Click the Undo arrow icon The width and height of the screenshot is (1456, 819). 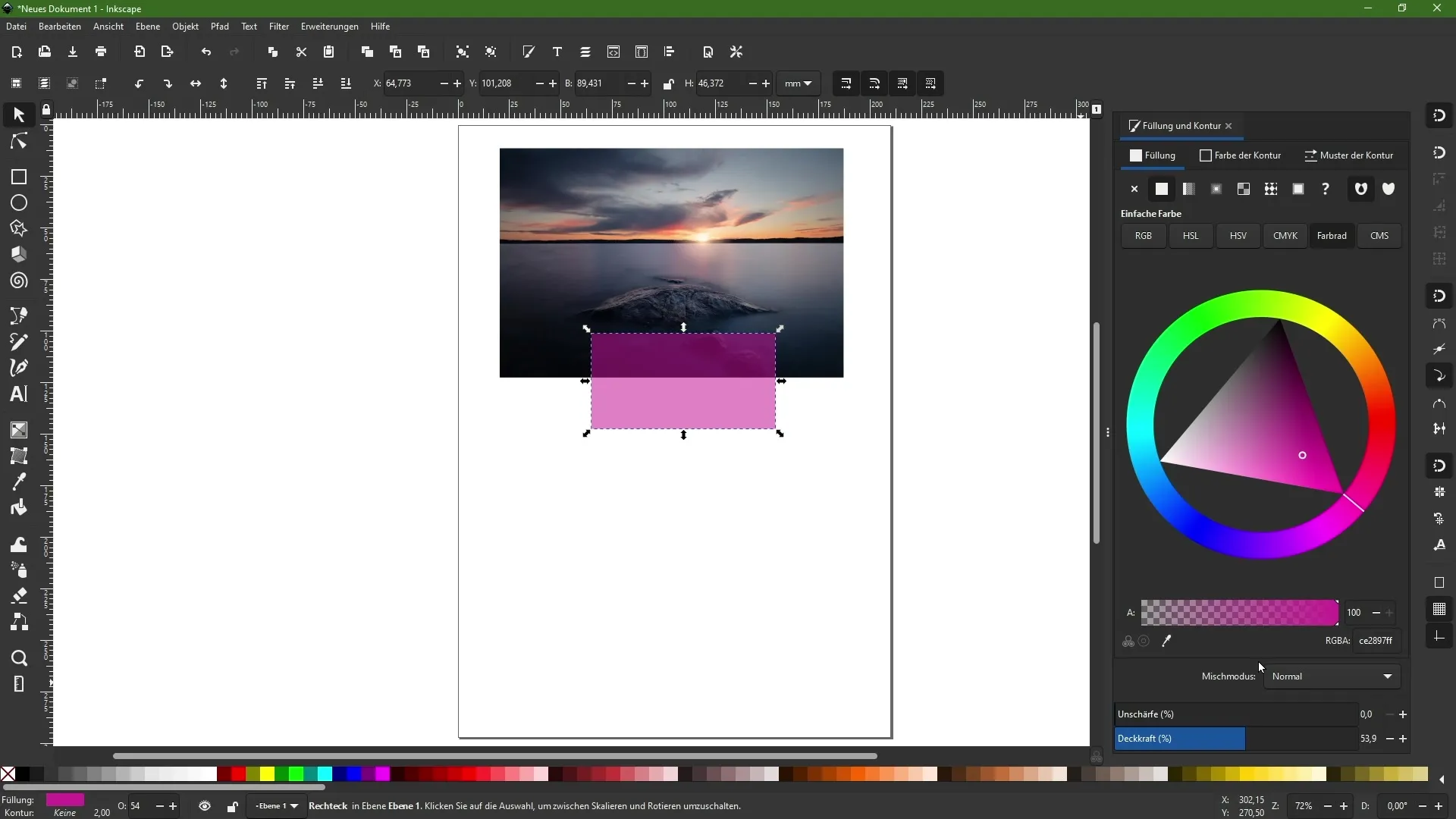coord(206,52)
